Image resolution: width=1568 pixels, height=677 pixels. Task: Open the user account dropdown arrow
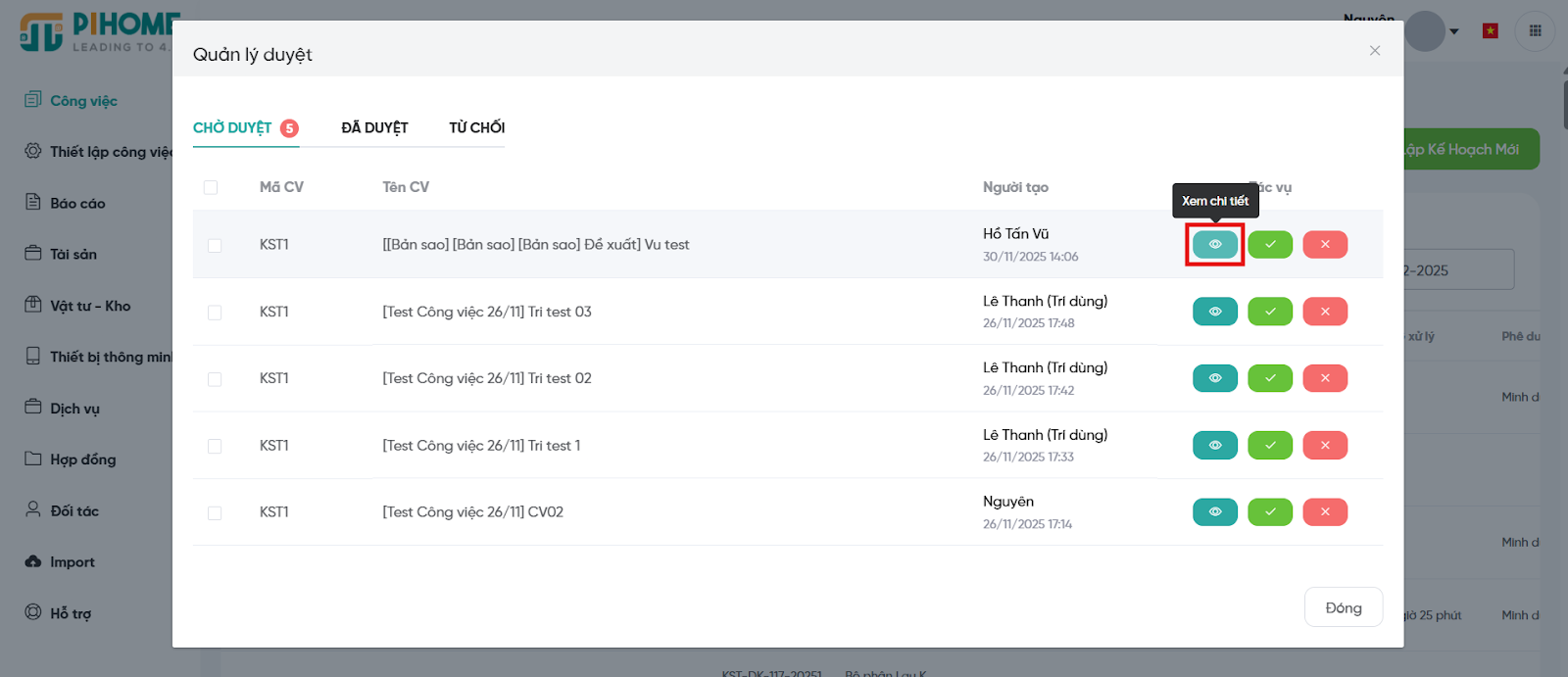[x=1454, y=31]
